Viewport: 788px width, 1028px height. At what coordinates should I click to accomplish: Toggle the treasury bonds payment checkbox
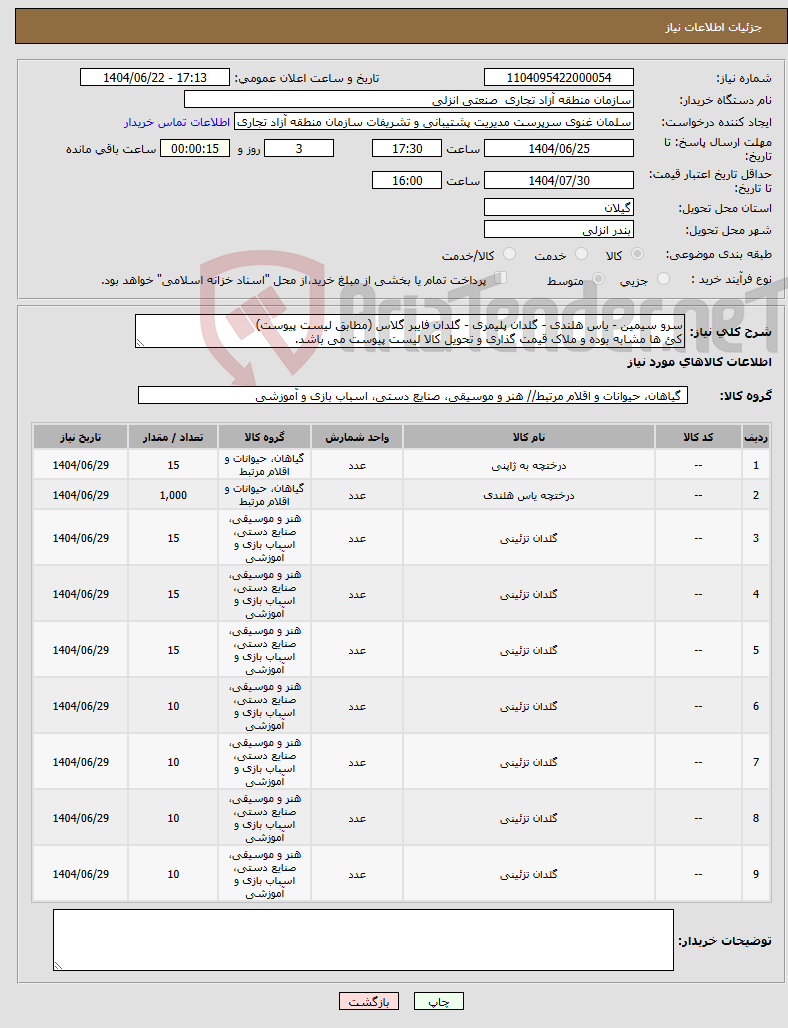501,279
